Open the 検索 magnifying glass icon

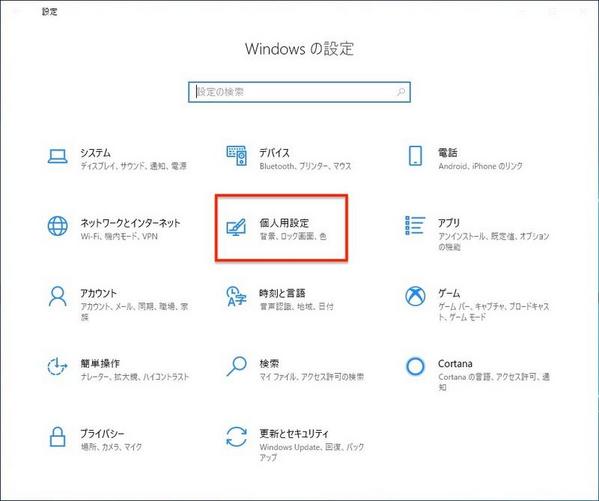(236, 366)
